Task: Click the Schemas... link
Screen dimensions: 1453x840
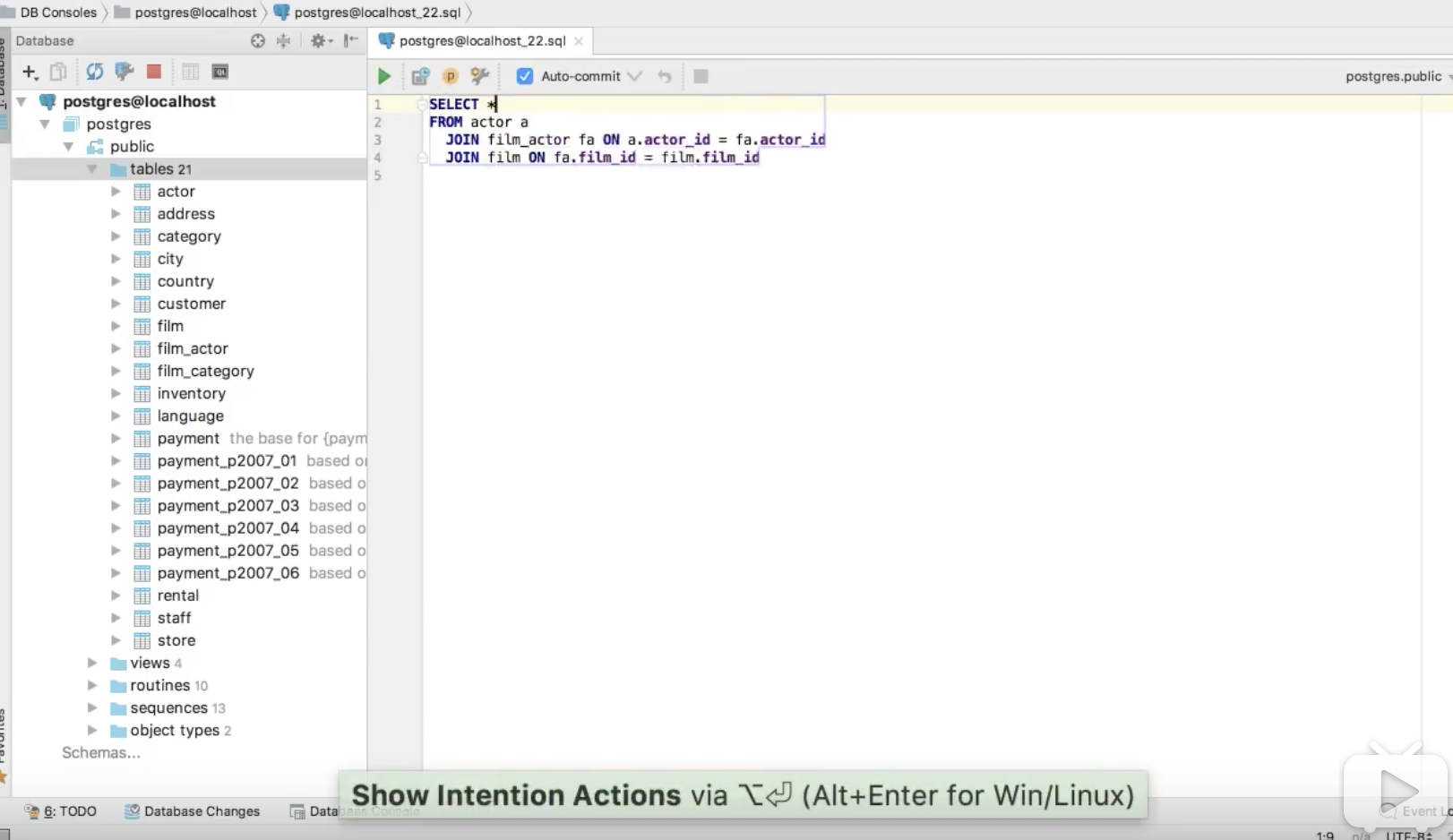Action: (x=101, y=753)
